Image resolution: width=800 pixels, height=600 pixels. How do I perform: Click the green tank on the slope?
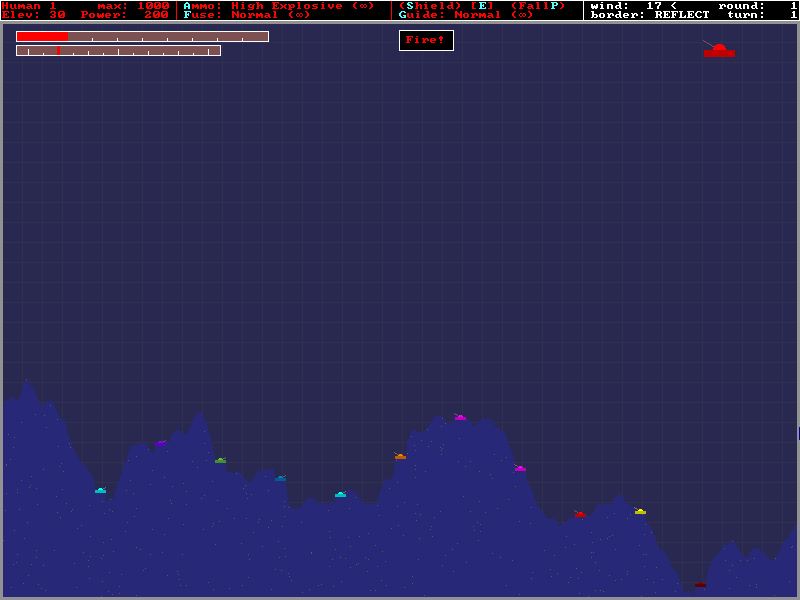click(220, 460)
